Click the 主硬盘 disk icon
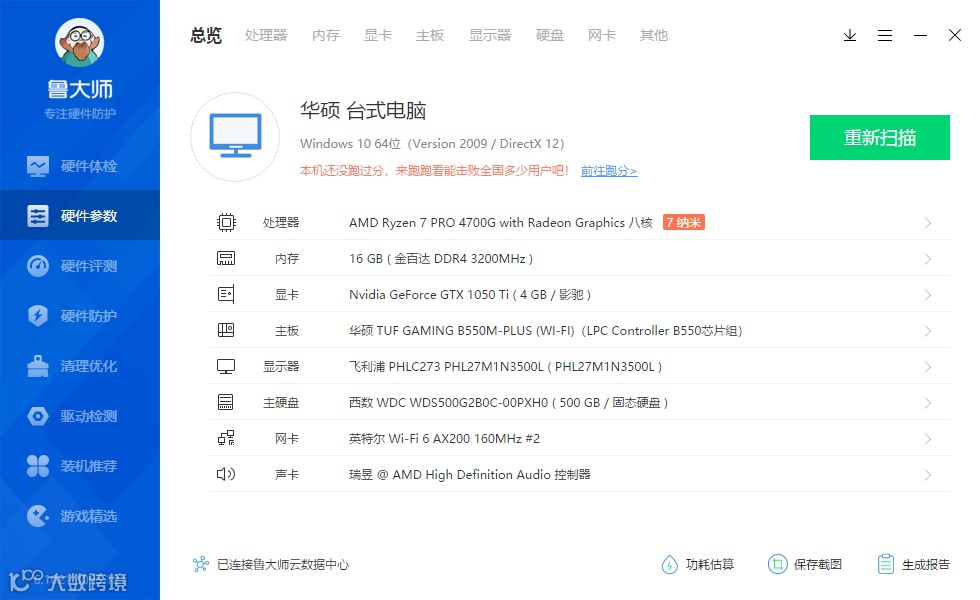The height and width of the screenshot is (600, 980). (226, 402)
